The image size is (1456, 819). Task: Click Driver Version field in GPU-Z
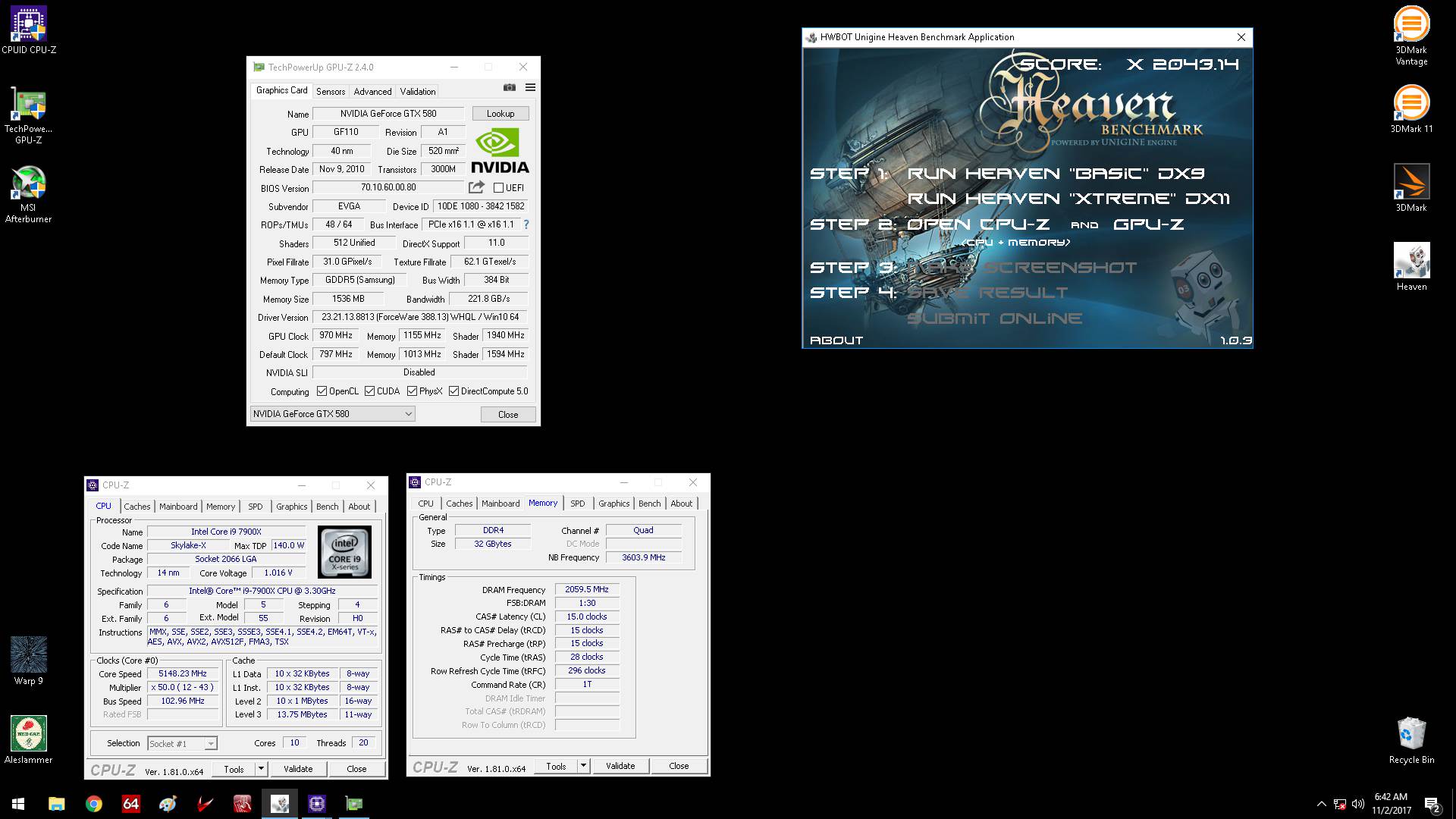(420, 317)
